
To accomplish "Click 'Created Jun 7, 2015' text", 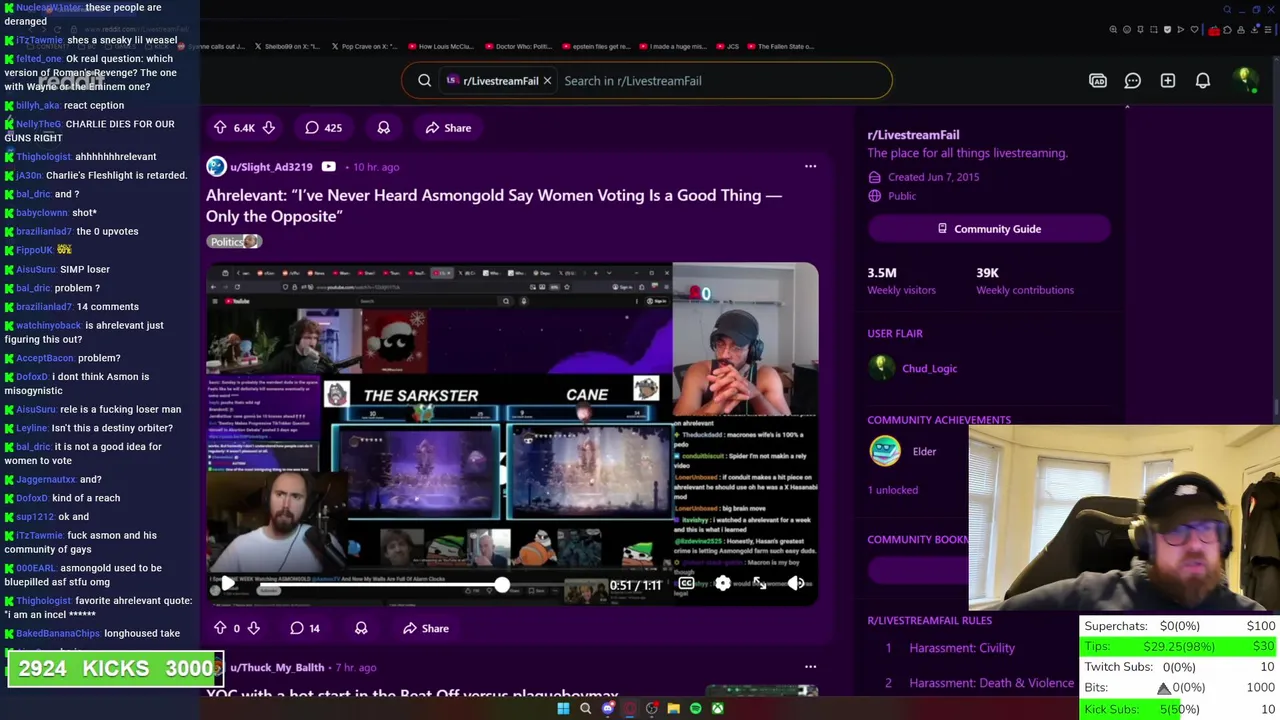I will [x=934, y=177].
